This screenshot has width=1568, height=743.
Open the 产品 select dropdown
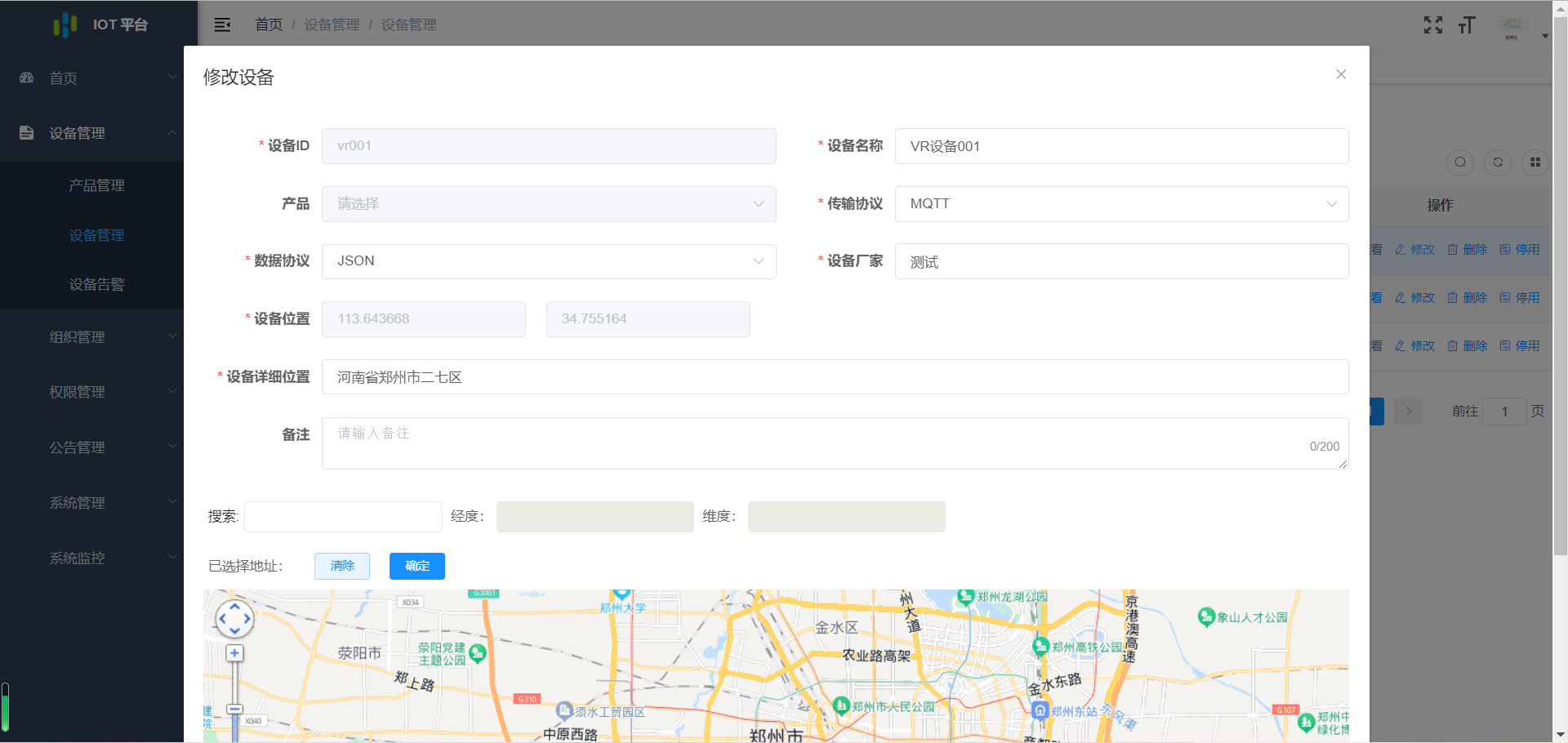(549, 204)
